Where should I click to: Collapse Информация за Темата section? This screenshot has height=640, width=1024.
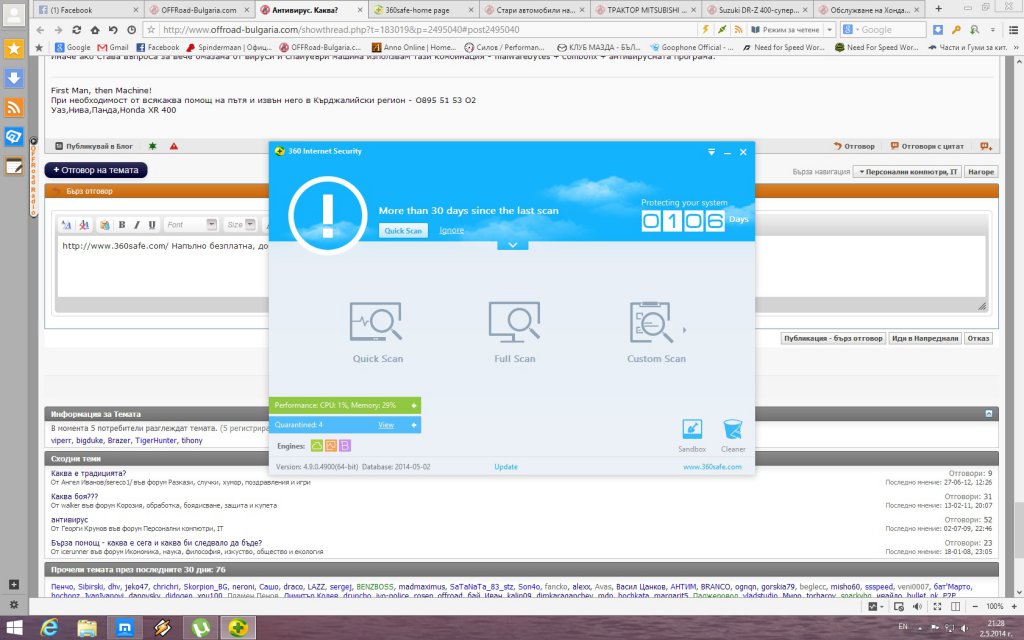(x=989, y=414)
